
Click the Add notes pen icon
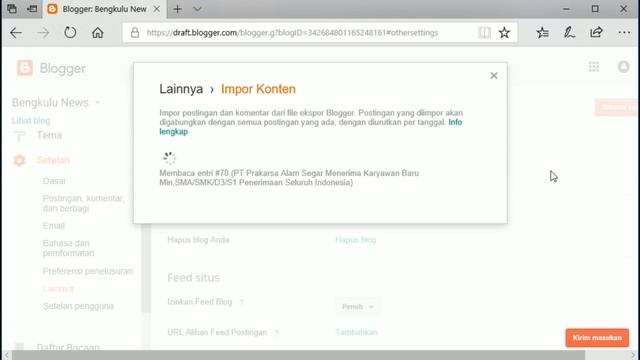[x=569, y=33]
